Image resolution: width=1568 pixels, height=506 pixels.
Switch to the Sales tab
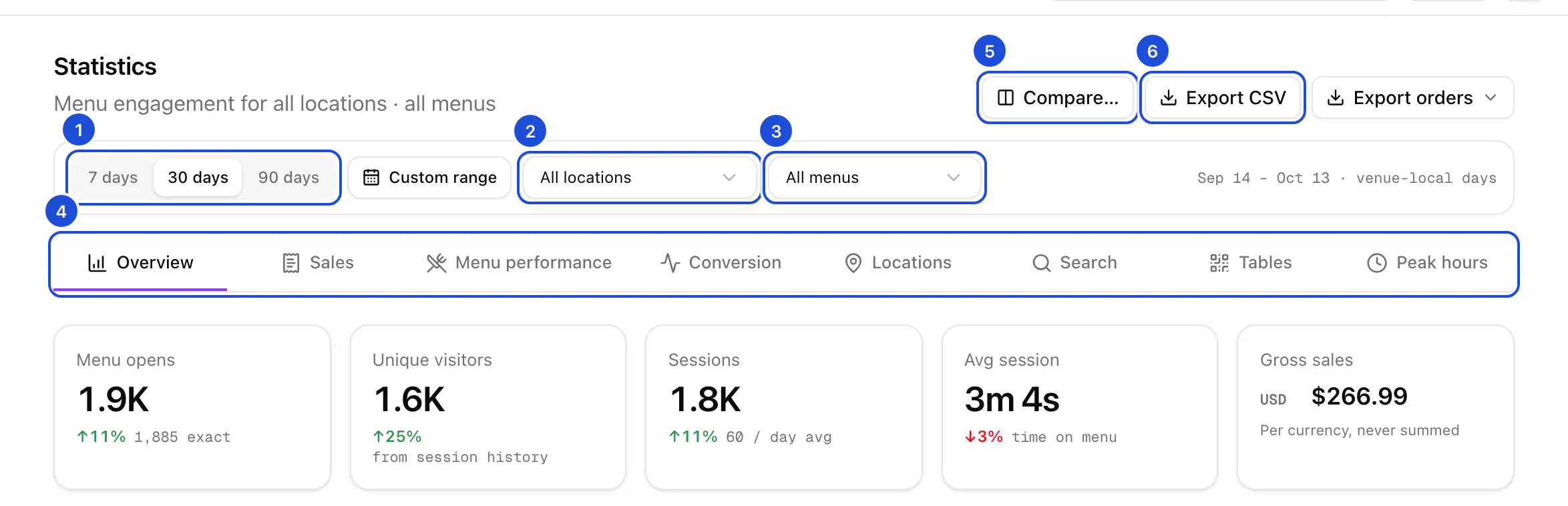[318, 263]
